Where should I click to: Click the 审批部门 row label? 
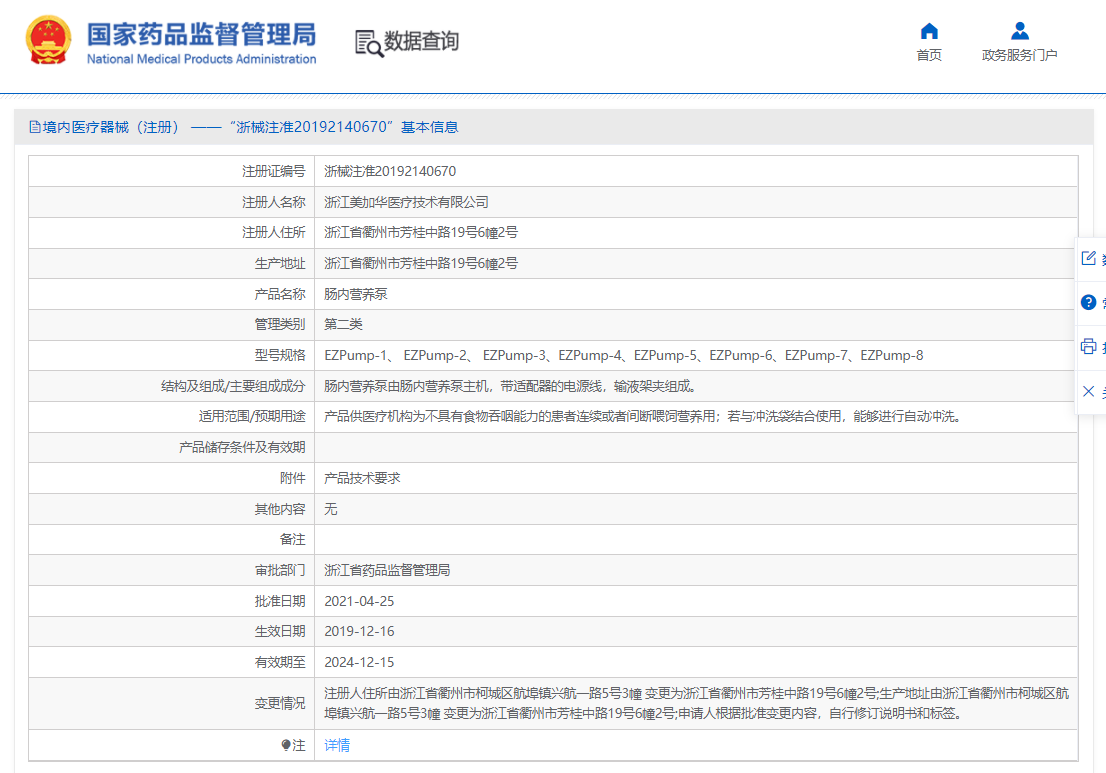coord(280,571)
